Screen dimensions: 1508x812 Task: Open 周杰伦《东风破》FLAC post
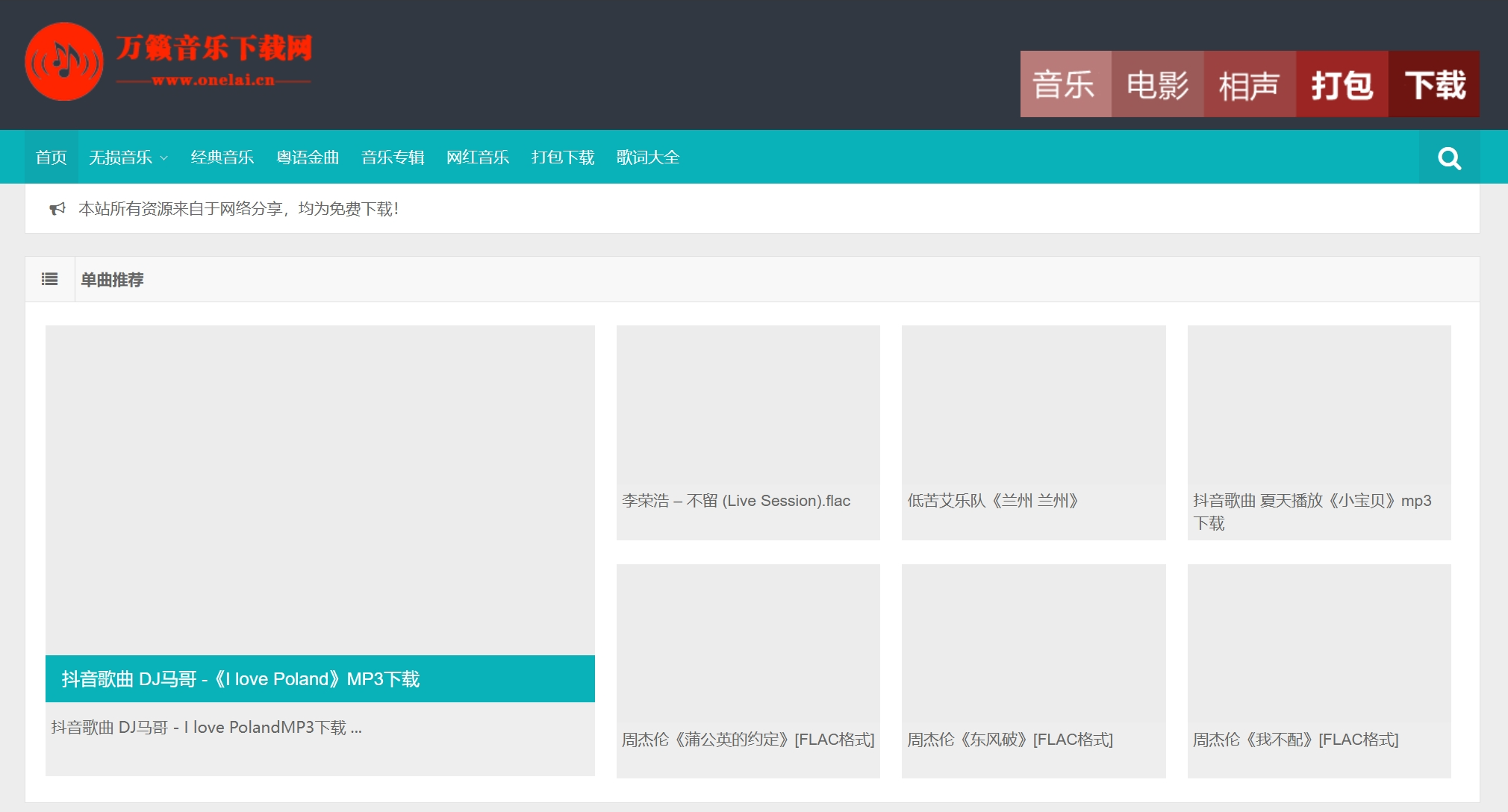click(x=1009, y=740)
